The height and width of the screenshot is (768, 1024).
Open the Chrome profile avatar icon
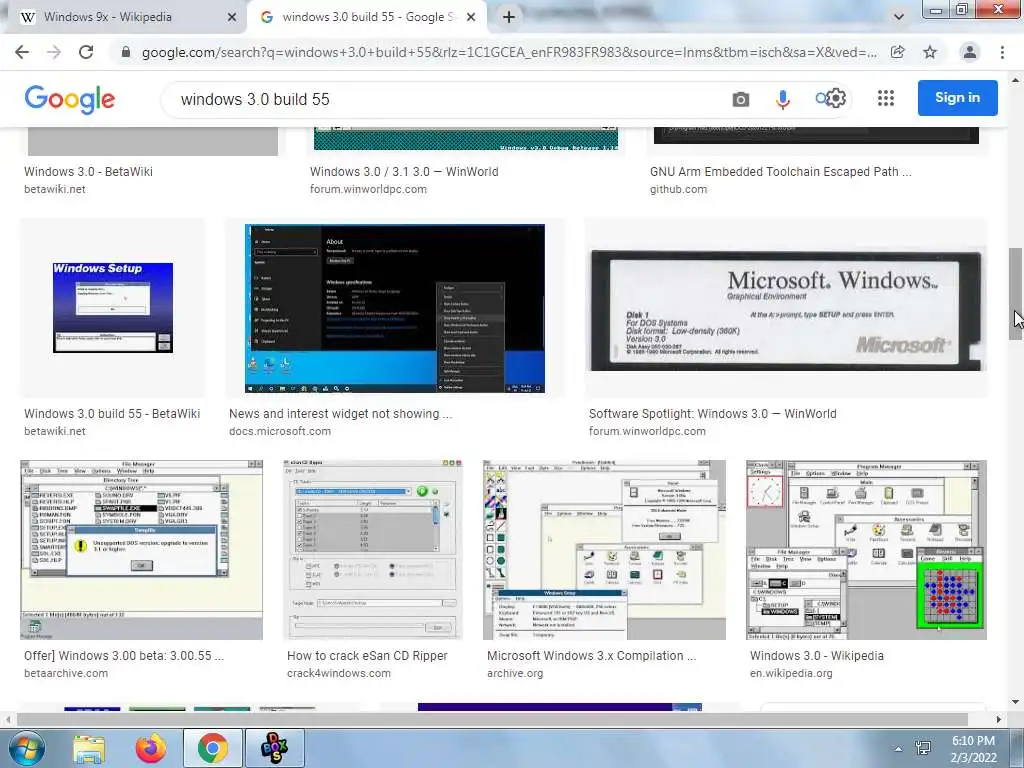(x=970, y=52)
